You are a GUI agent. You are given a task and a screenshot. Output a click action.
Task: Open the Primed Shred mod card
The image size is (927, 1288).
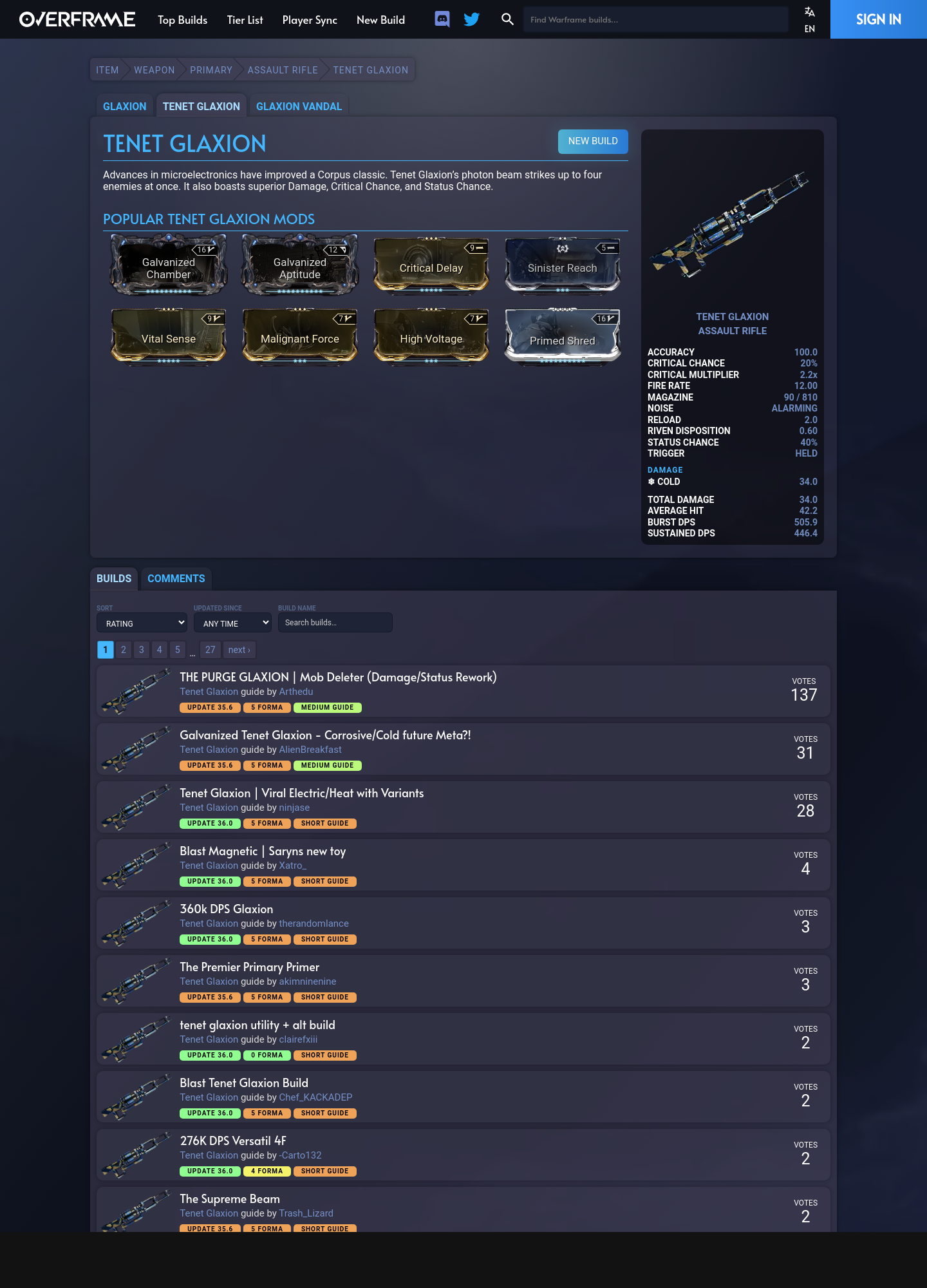coord(563,337)
